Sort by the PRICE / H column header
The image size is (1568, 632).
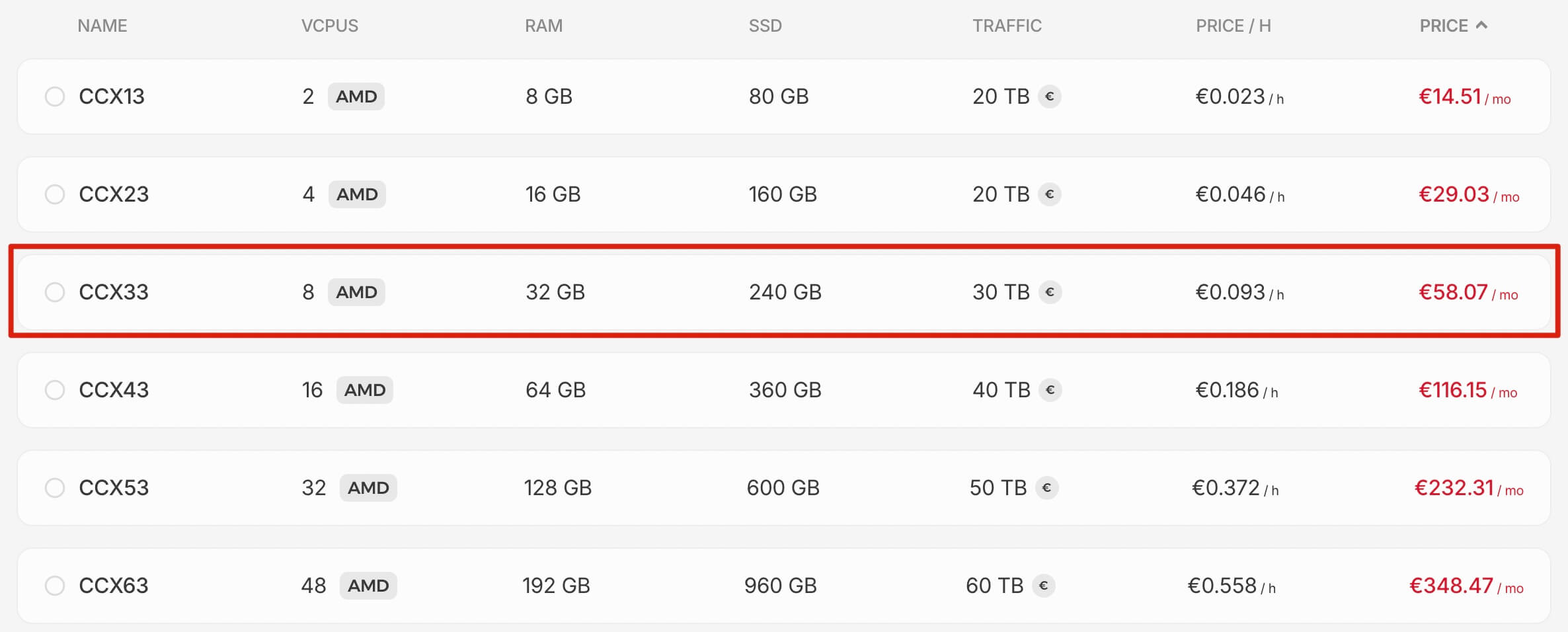point(1233,26)
